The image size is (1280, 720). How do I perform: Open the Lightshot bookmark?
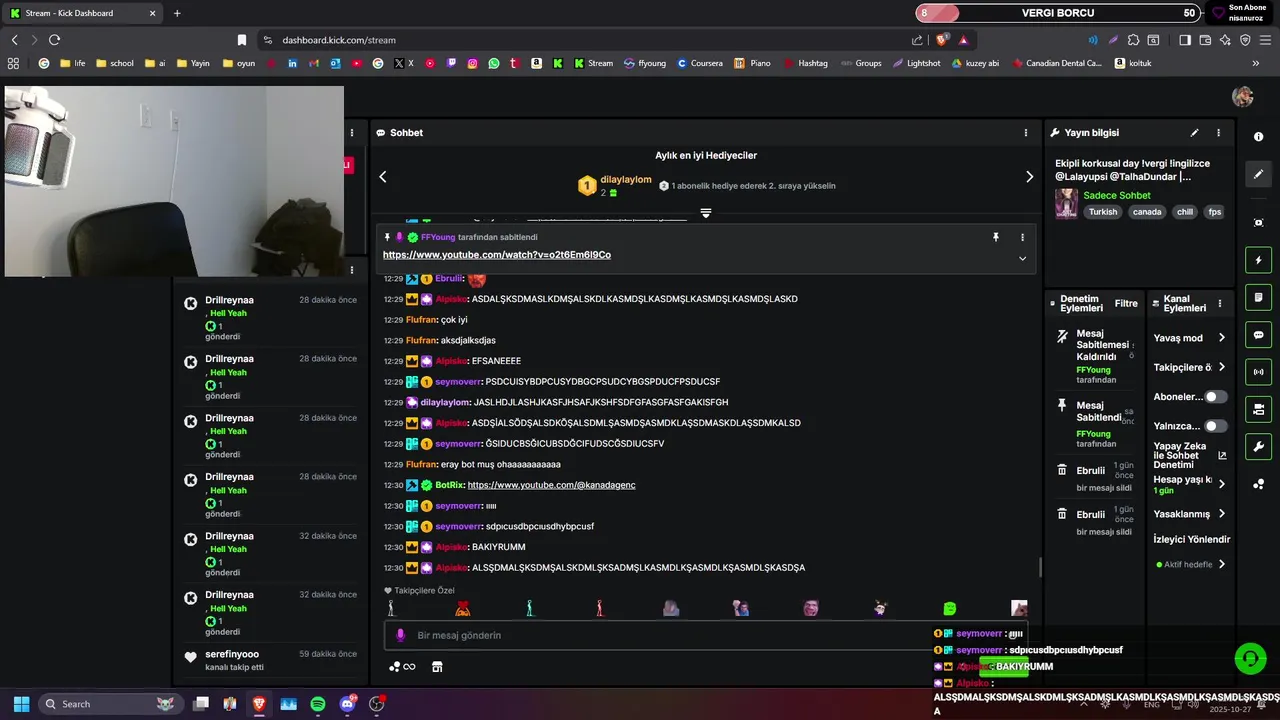[x=916, y=63]
